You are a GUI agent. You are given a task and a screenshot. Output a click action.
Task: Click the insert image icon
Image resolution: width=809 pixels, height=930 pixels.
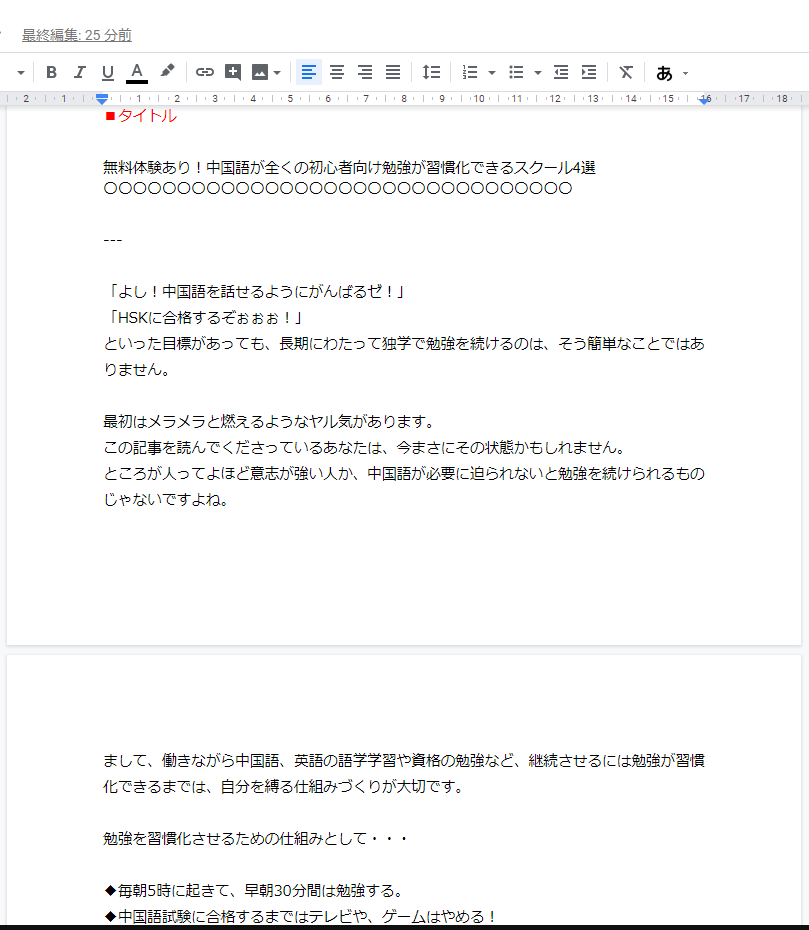[260, 72]
